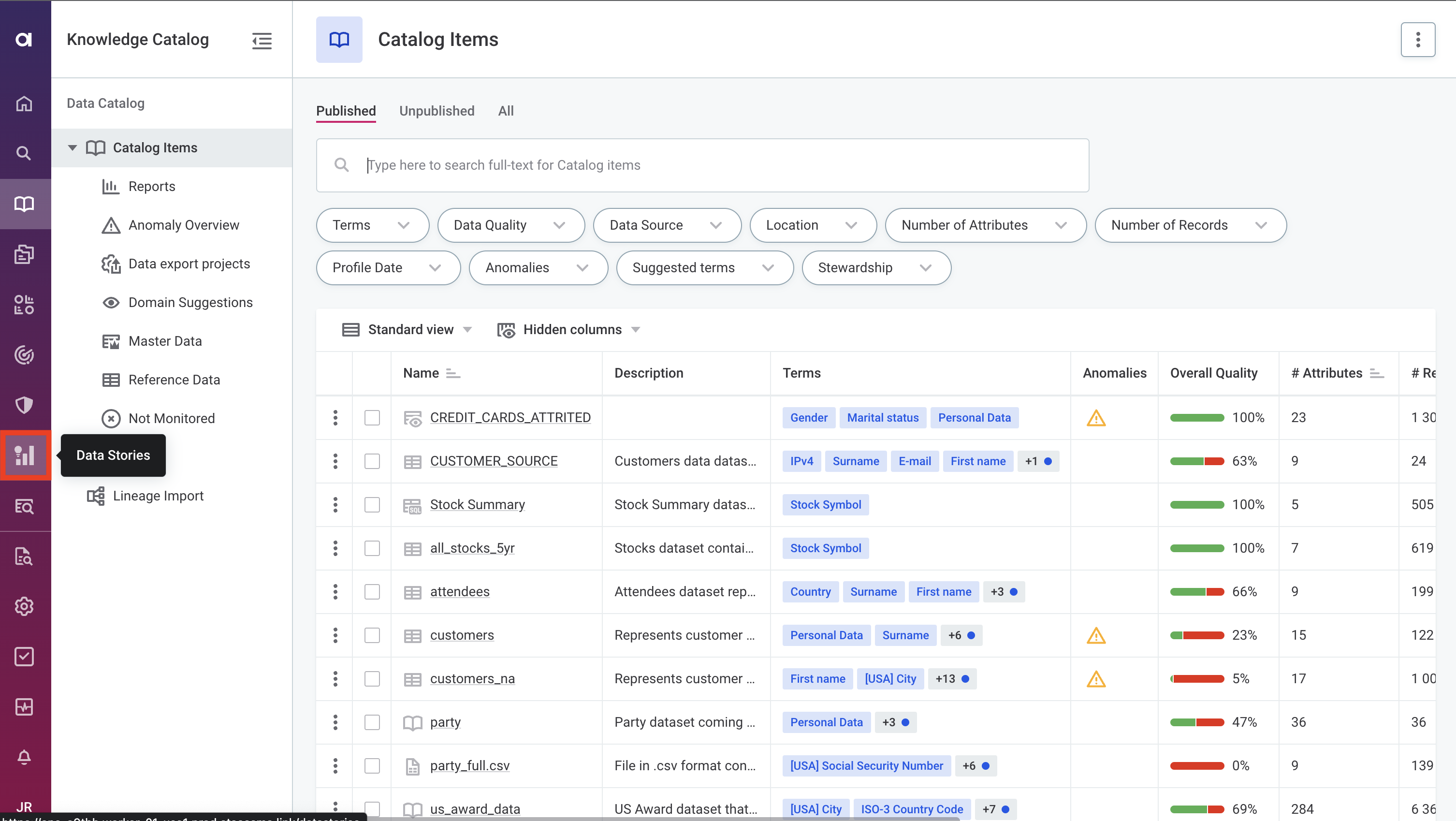This screenshot has width=1456, height=821.
Task: Open the Stock Summary catalog item link
Action: point(477,504)
